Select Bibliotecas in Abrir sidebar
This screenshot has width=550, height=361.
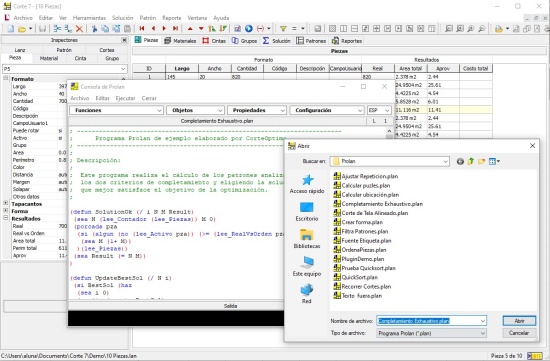pyautogui.click(x=307, y=239)
